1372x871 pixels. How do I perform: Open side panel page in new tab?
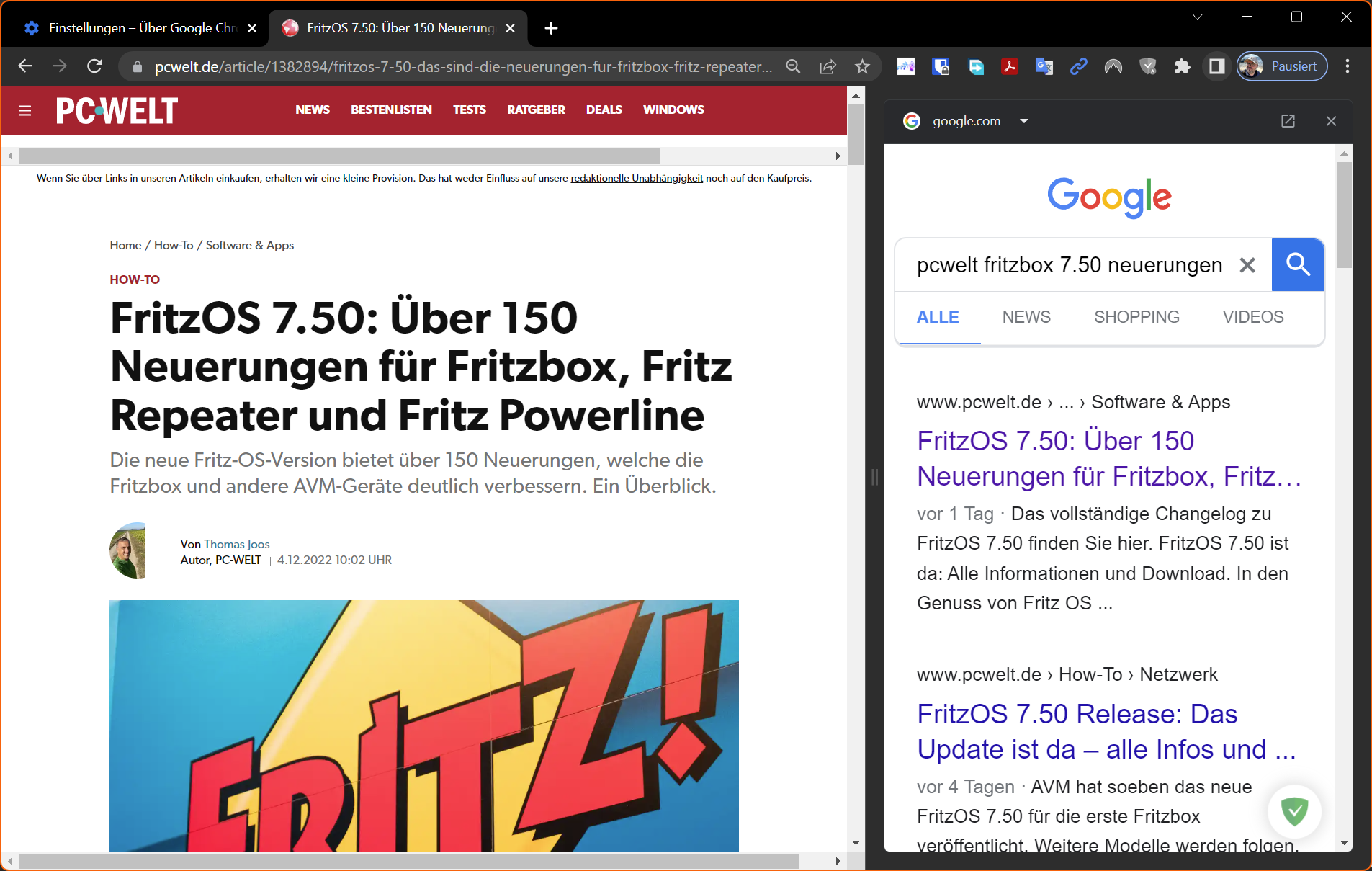point(1288,121)
